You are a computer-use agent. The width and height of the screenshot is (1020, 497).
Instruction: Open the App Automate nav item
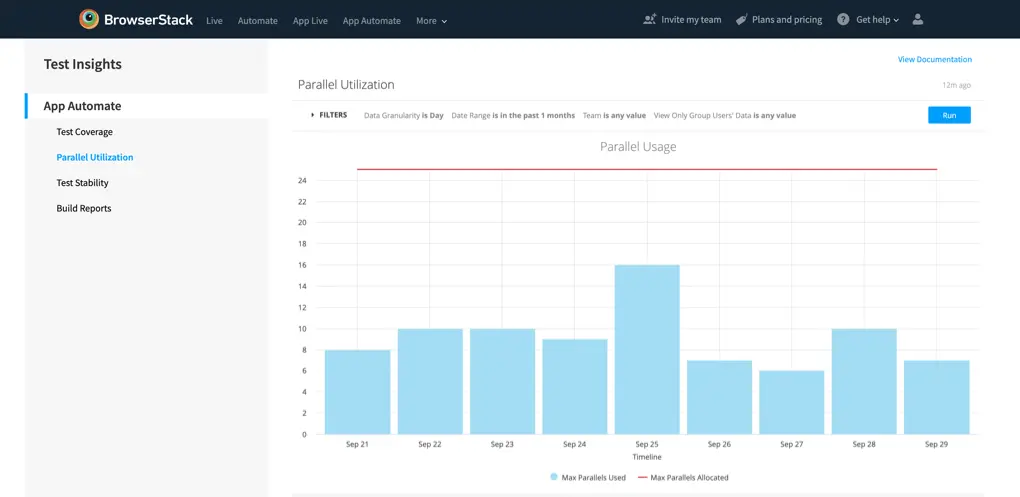pos(371,20)
